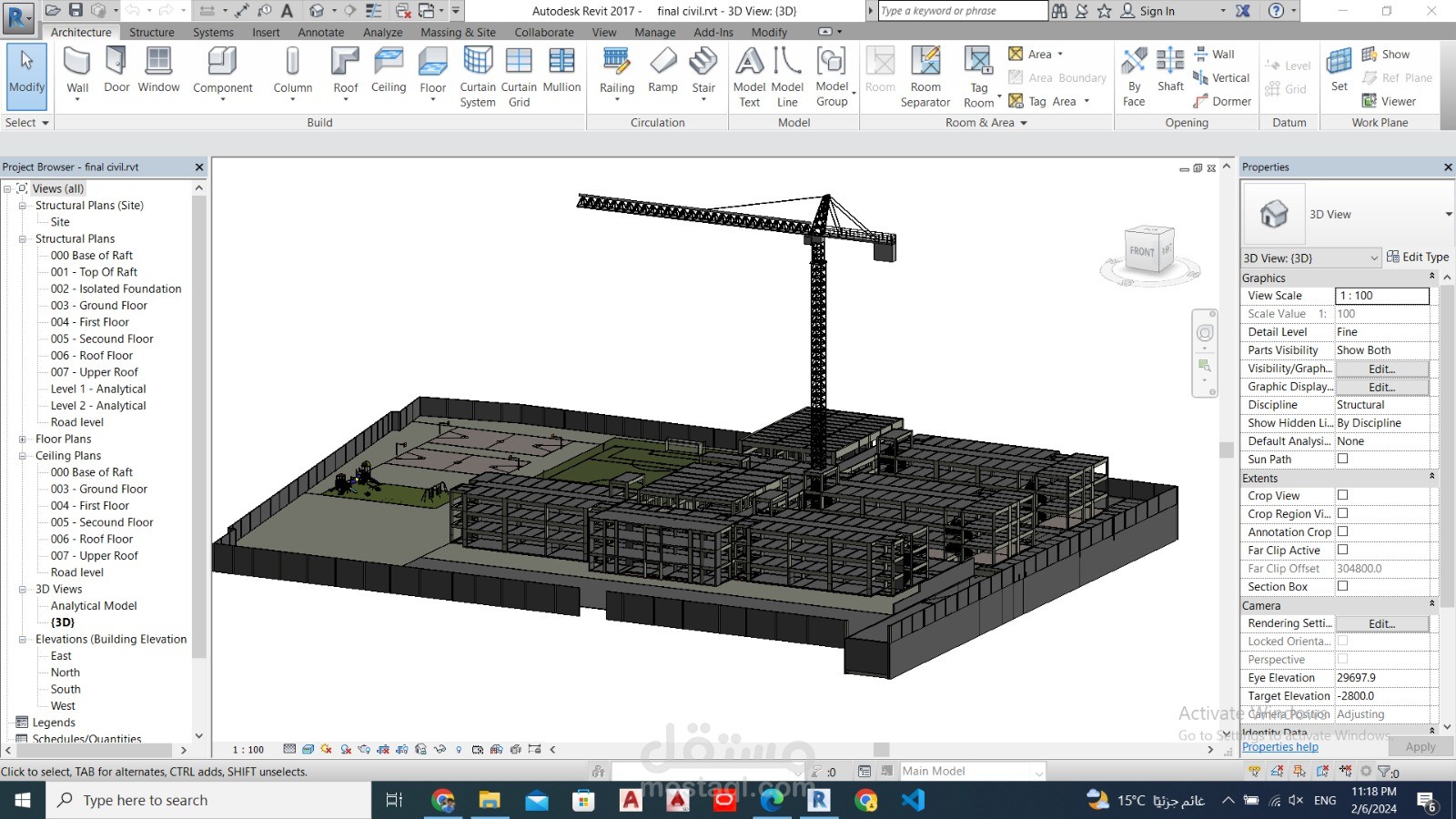Switch to the Massing & Site tab
The height and width of the screenshot is (819, 1456).
pyautogui.click(x=458, y=32)
